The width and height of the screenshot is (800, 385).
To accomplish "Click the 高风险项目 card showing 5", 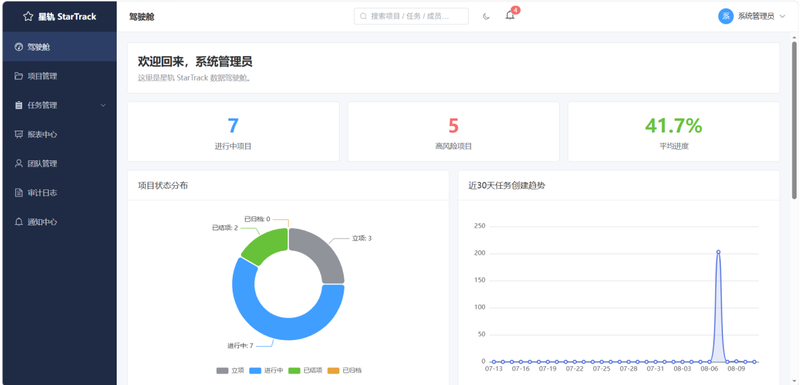I will (454, 132).
